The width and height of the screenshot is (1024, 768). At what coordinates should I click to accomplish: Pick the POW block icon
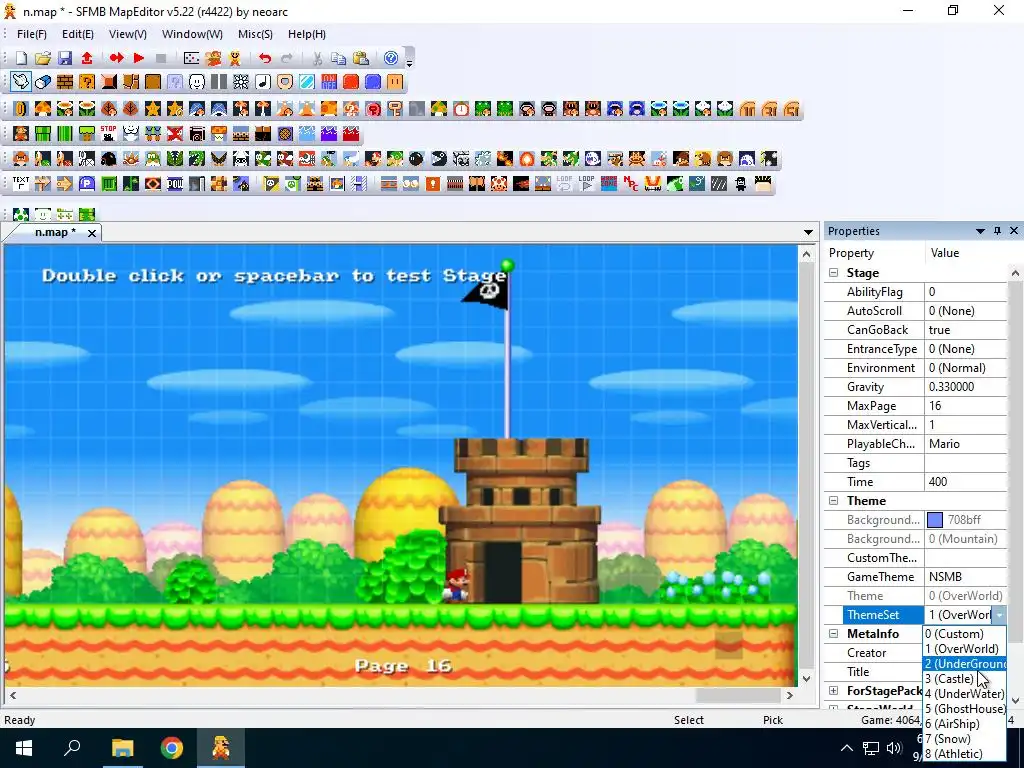[175, 184]
